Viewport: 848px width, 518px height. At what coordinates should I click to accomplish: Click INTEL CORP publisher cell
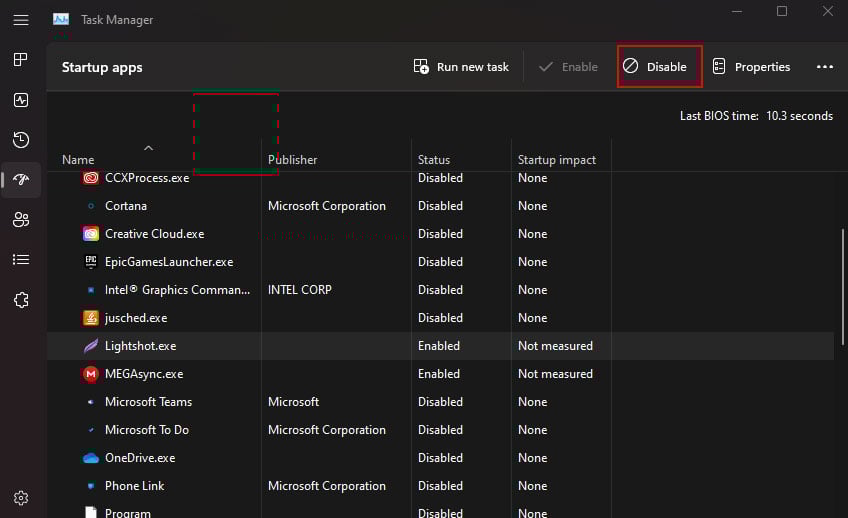pos(300,290)
